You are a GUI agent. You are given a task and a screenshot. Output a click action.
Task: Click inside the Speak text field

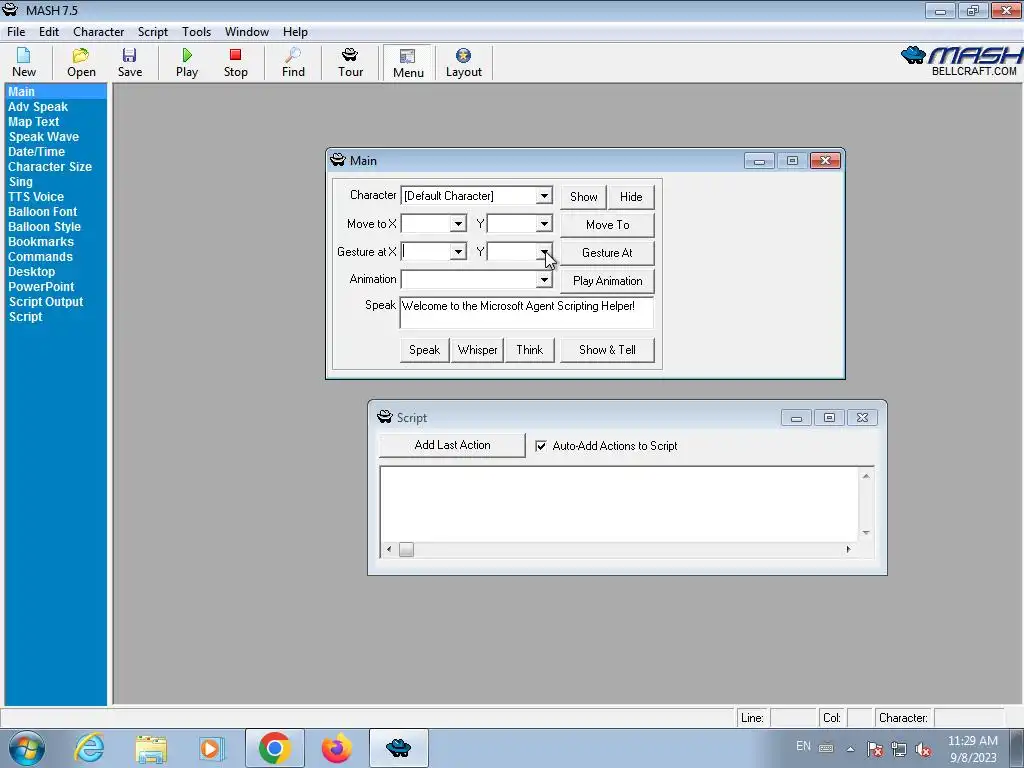point(526,313)
